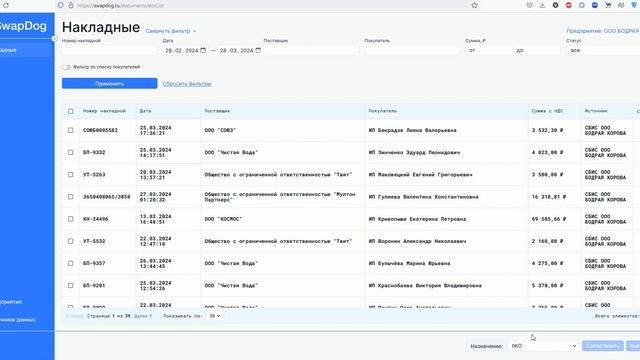
Task: Open the browser downloads arrow icon
Action: point(542,5)
